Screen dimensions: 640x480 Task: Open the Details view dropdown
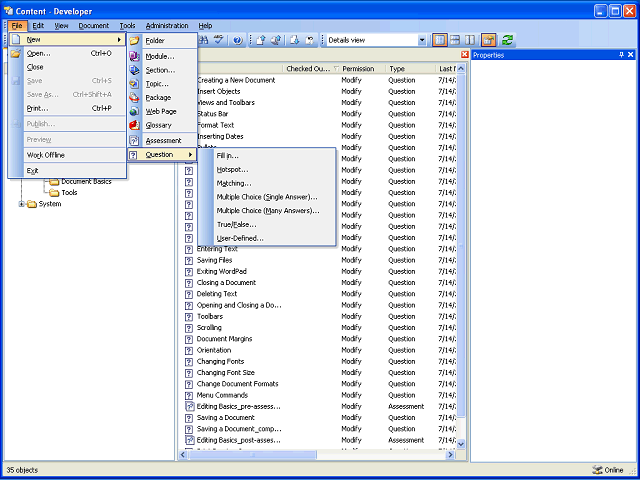click(x=422, y=40)
